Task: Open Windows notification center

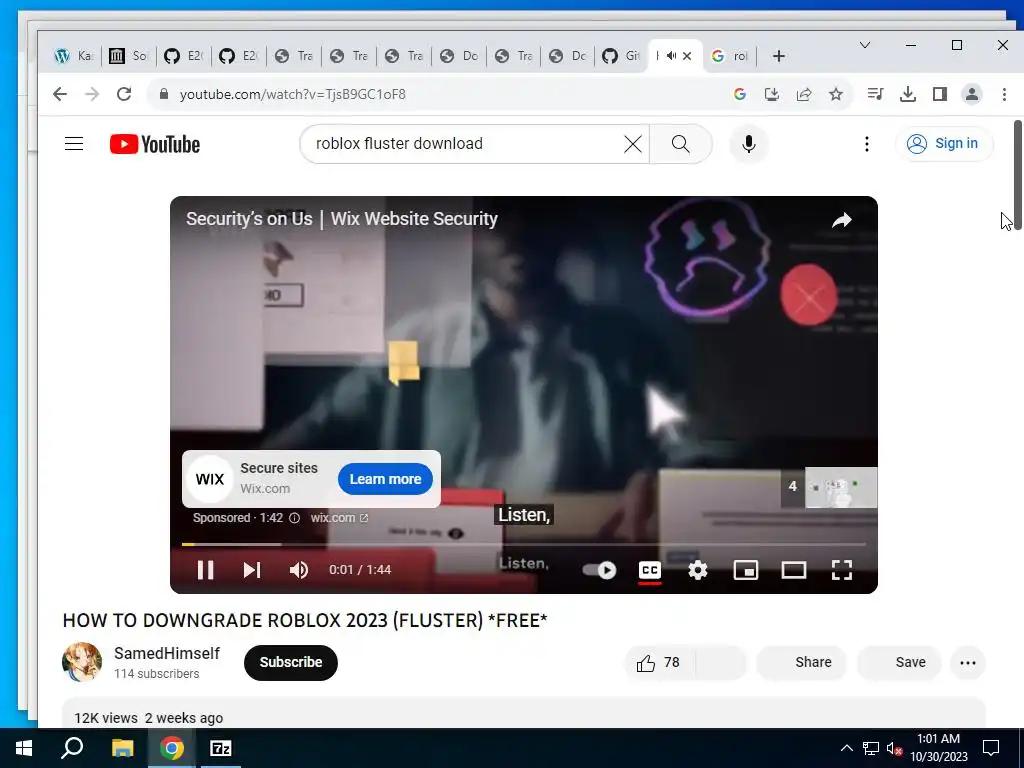Action: (991, 748)
